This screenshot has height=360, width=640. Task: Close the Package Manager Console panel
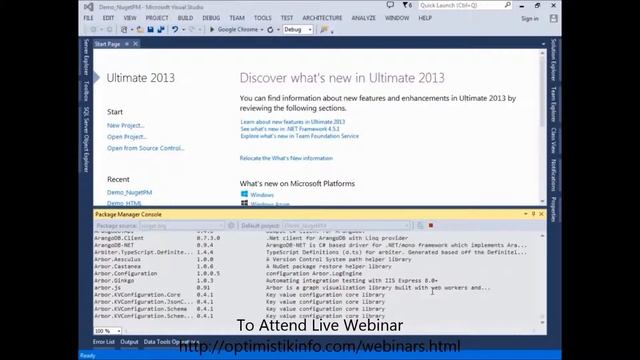(542, 214)
